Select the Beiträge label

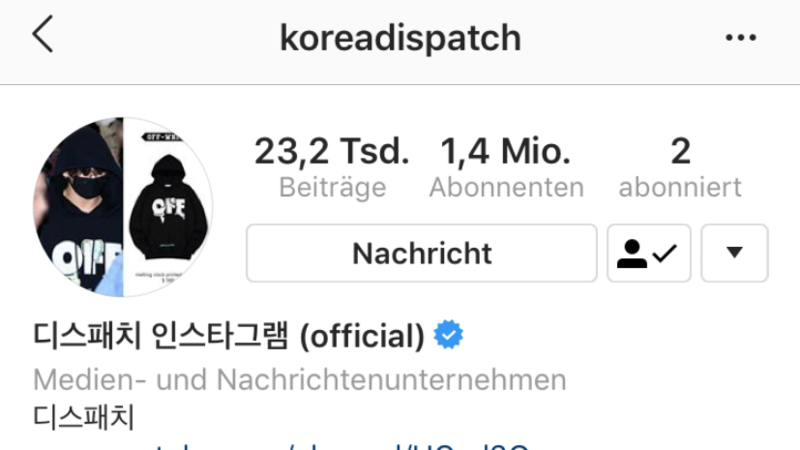[332, 187]
